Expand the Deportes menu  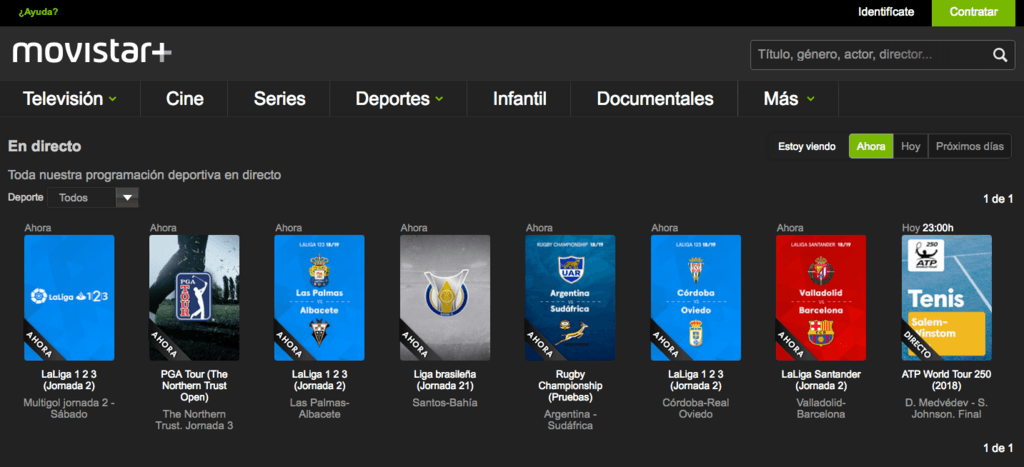pyautogui.click(x=399, y=99)
